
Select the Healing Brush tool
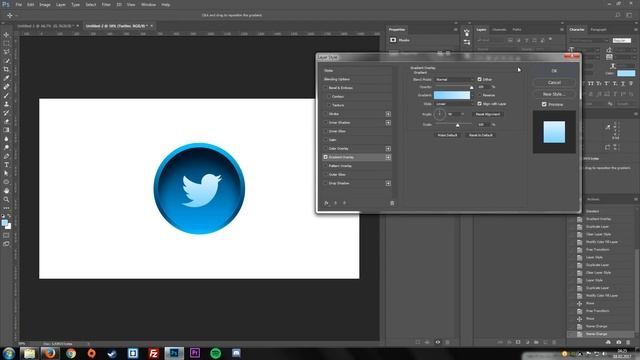pos(6,87)
